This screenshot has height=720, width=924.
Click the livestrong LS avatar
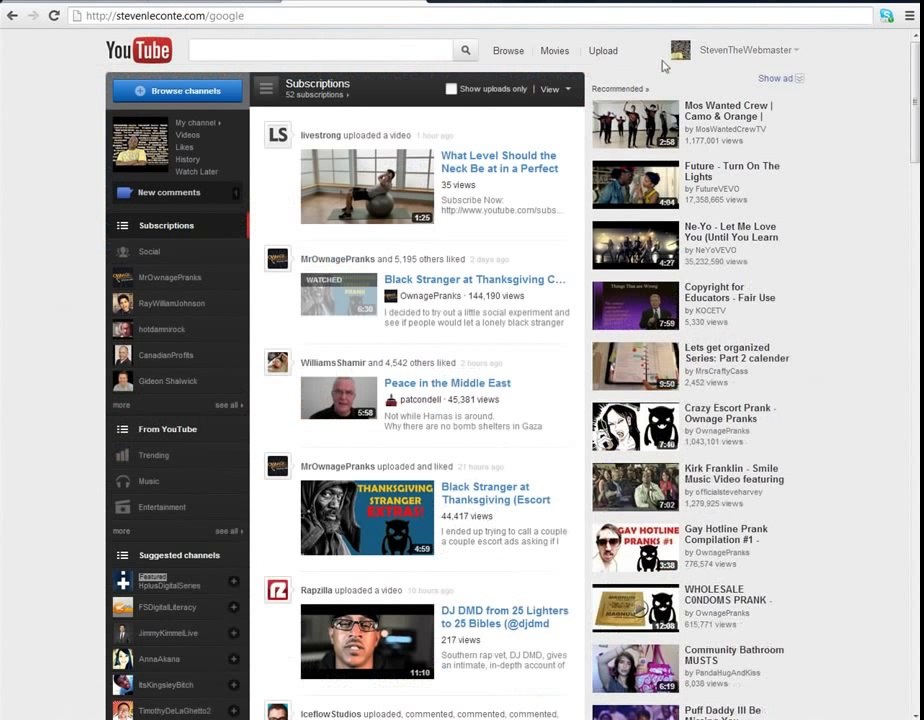pos(278,135)
